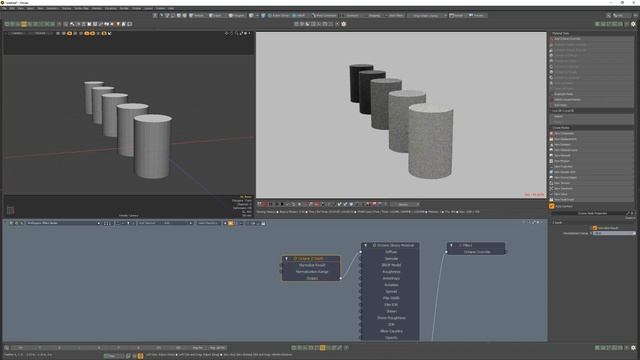Select the Anisotropy row
640x360 pixels.
[x=391, y=278]
